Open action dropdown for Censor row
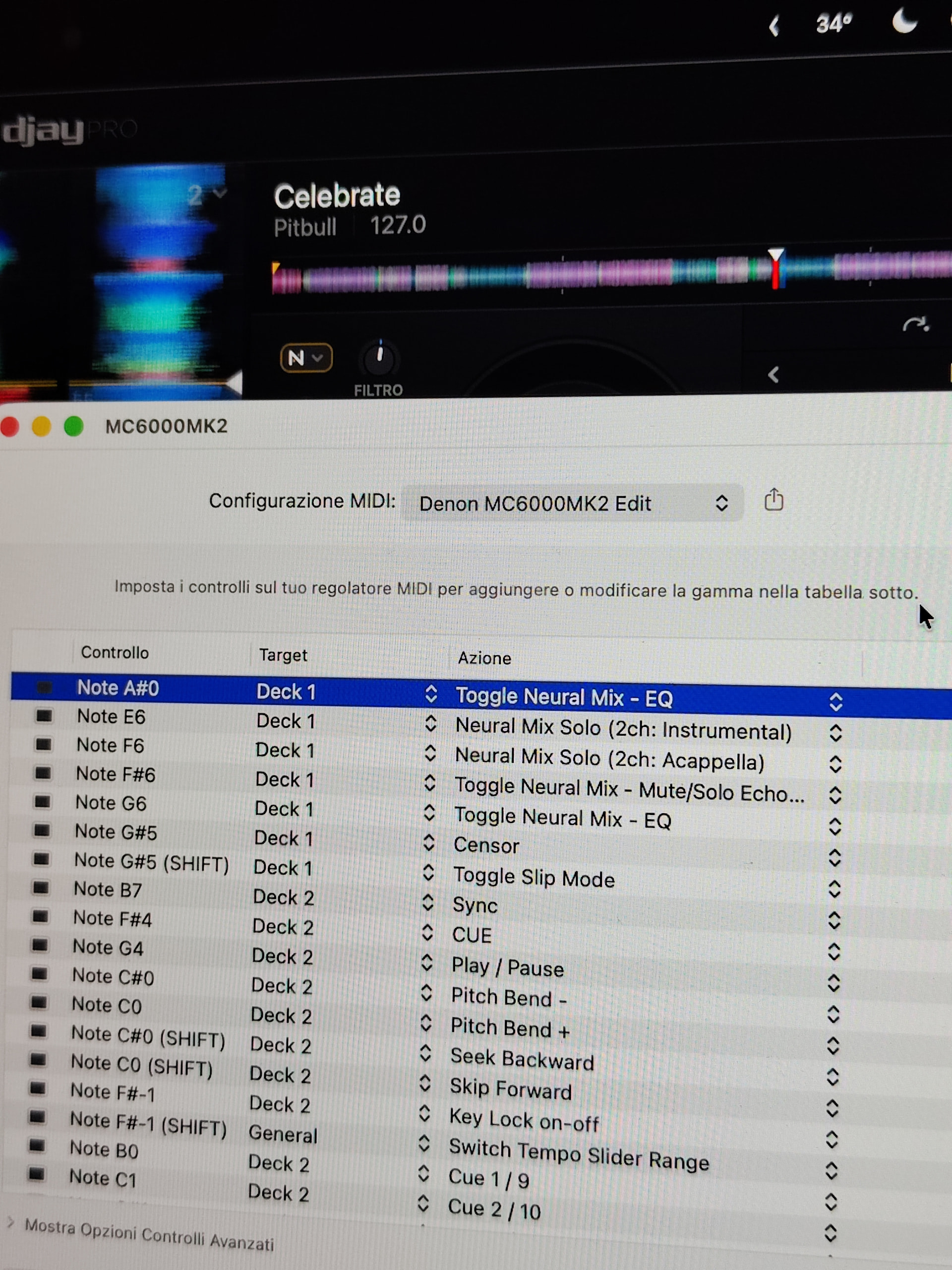952x1270 pixels. [834, 858]
